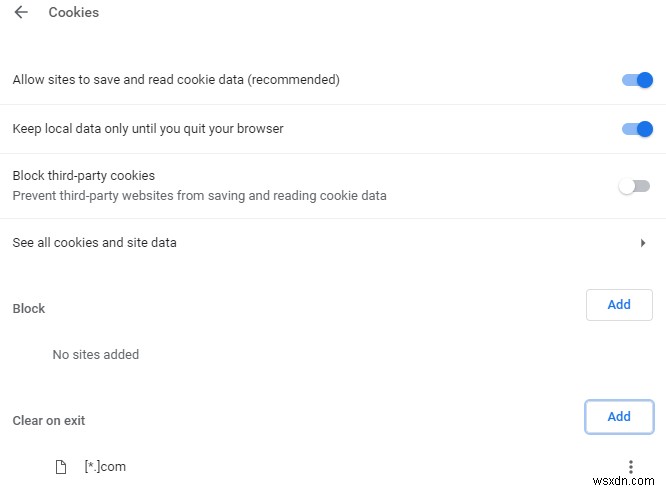Disable the keep local data until quit switch

[x=636, y=129]
